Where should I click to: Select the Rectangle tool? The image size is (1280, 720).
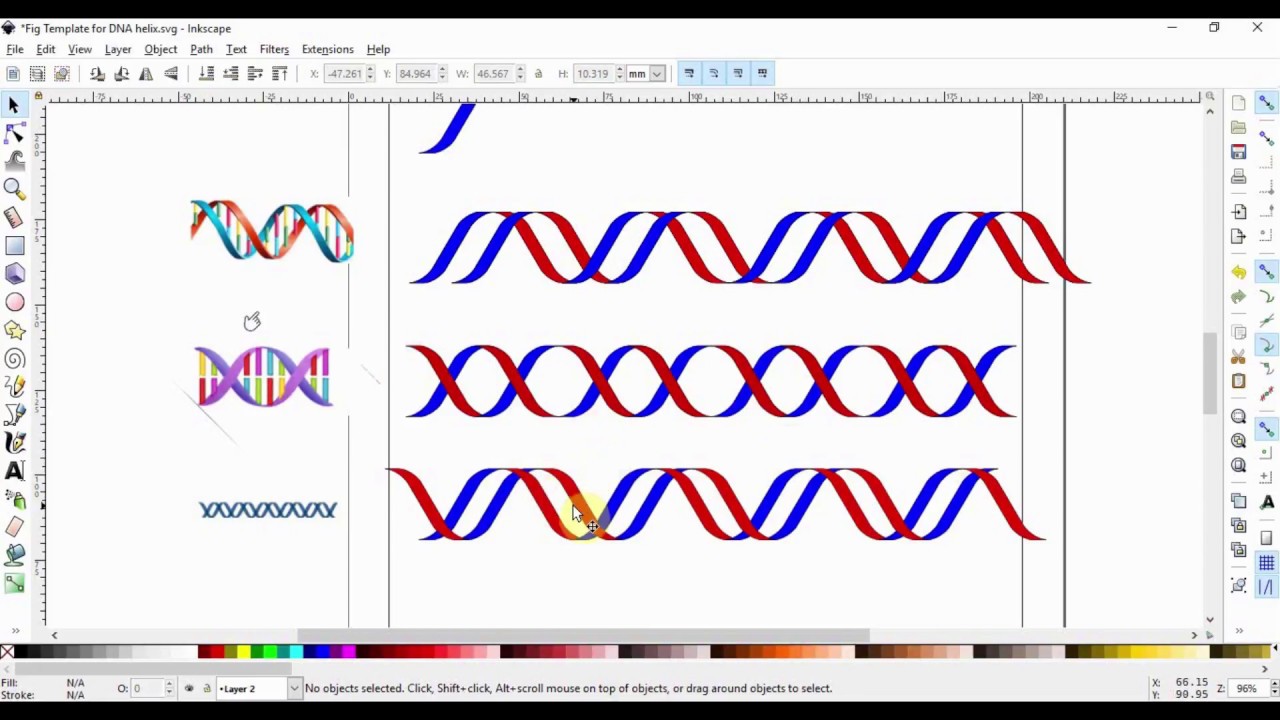coord(14,245)
